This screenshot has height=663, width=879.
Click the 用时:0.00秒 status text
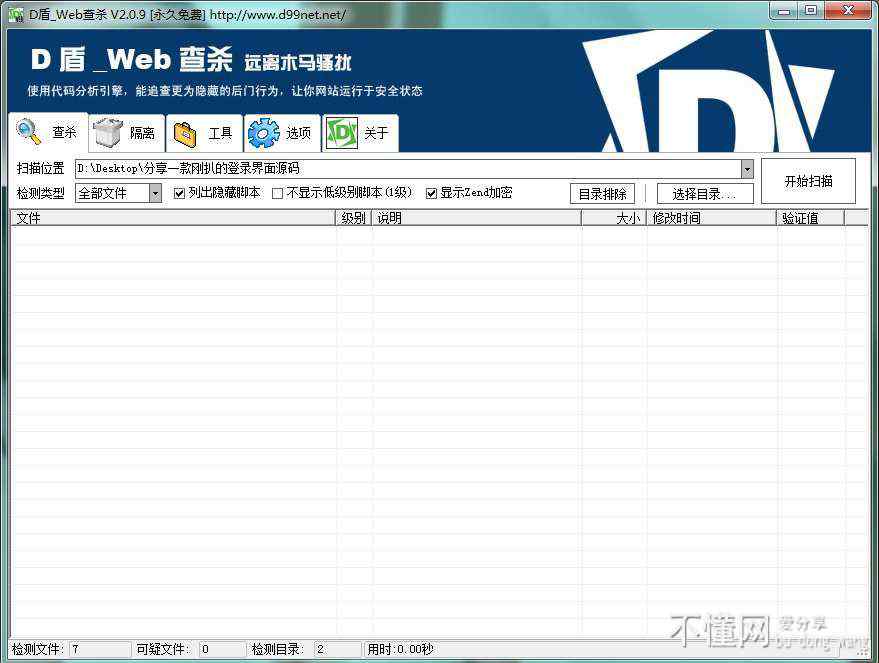coord(400,649)
